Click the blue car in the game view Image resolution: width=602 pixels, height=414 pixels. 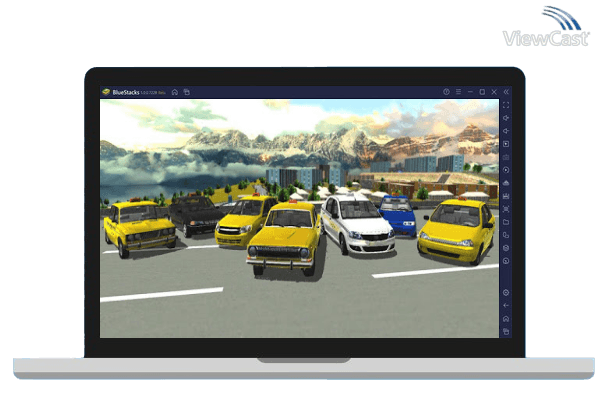click(398, 215)
